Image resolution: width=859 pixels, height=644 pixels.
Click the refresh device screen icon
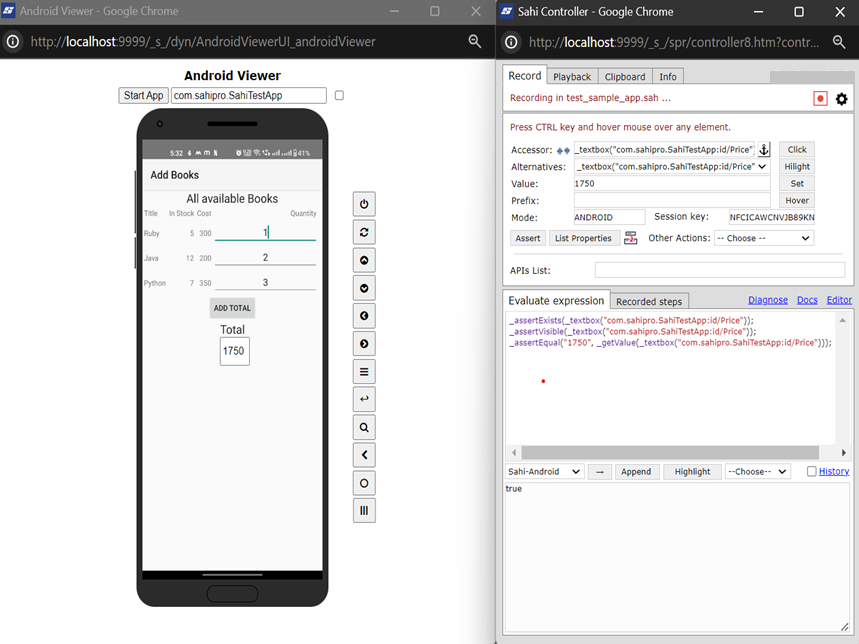click(364, 232)
